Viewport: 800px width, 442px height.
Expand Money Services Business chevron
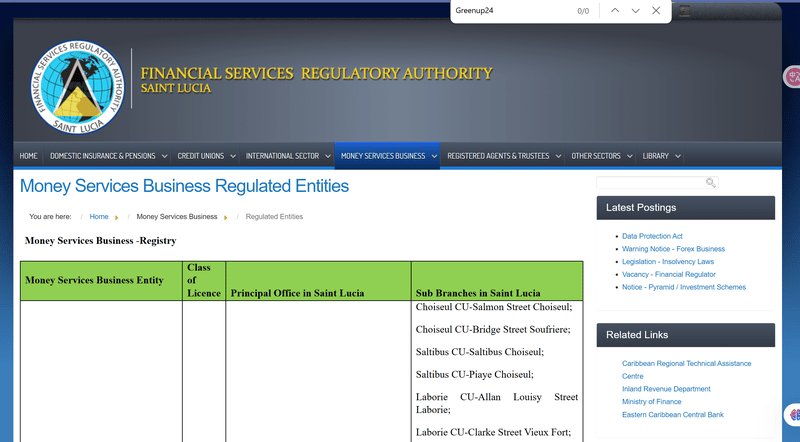coord(434,156)
